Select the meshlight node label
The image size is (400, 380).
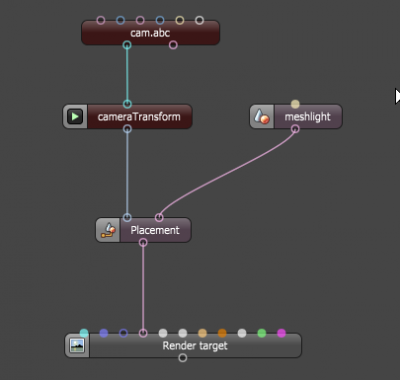308,117
